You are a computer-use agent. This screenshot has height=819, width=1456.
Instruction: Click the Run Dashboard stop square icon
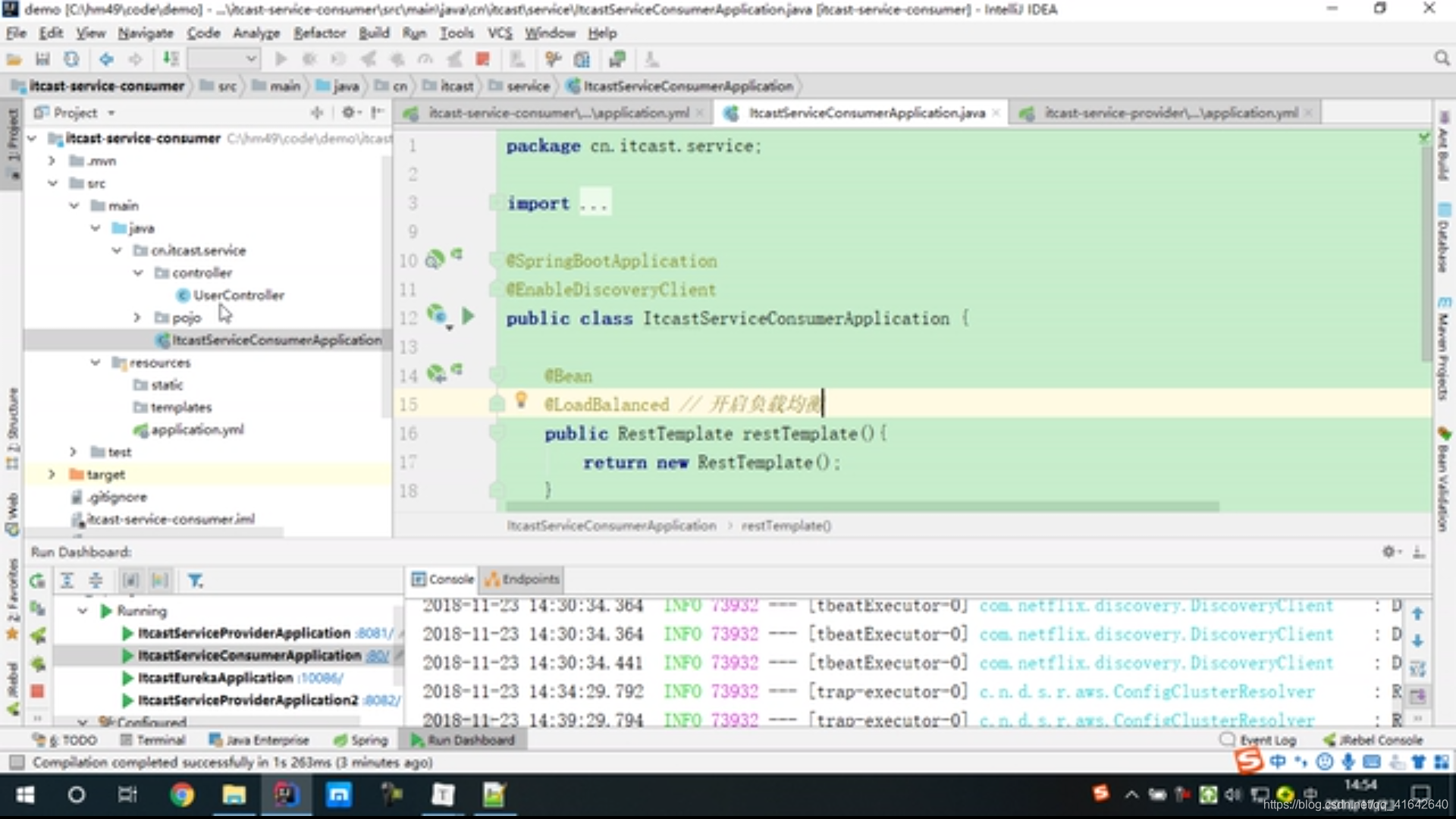[37, 692]
